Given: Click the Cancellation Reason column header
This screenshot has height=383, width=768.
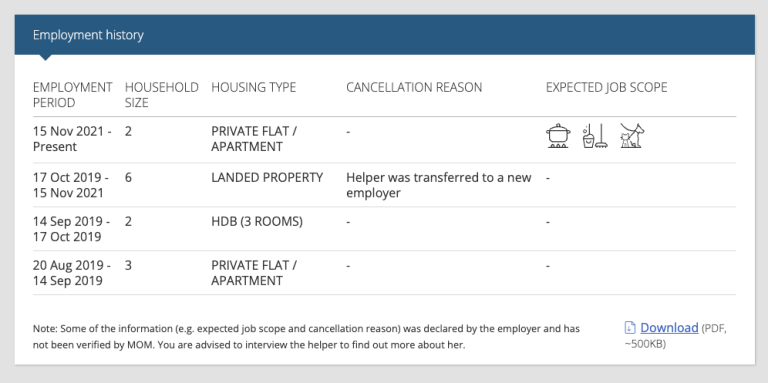Looking at the screenshot, I should [414, 88].
